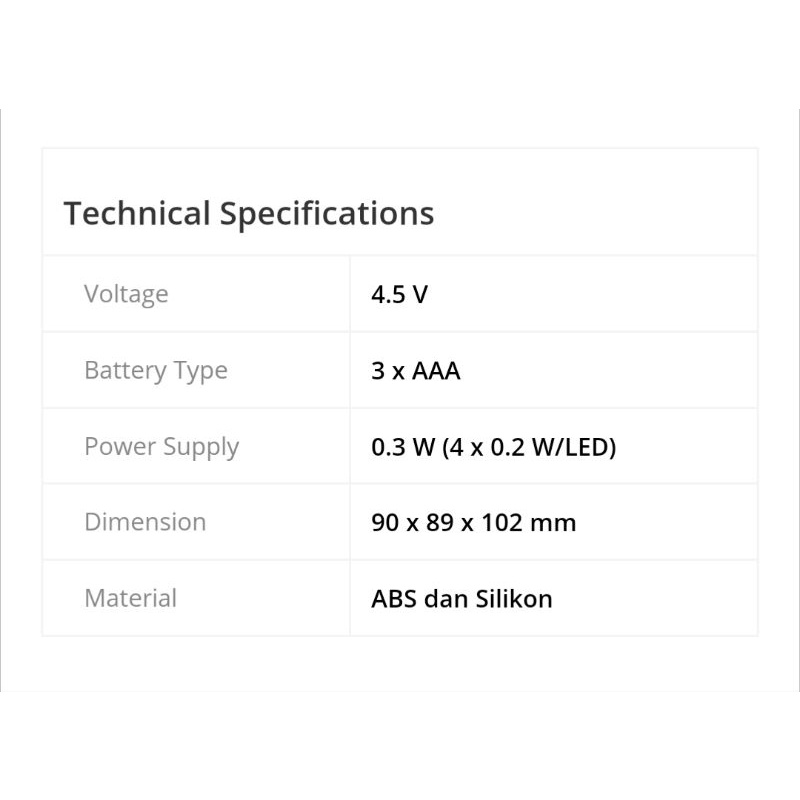Click the 4.5 V voltage value
The image size is (800, 800).
pos(399,295)
